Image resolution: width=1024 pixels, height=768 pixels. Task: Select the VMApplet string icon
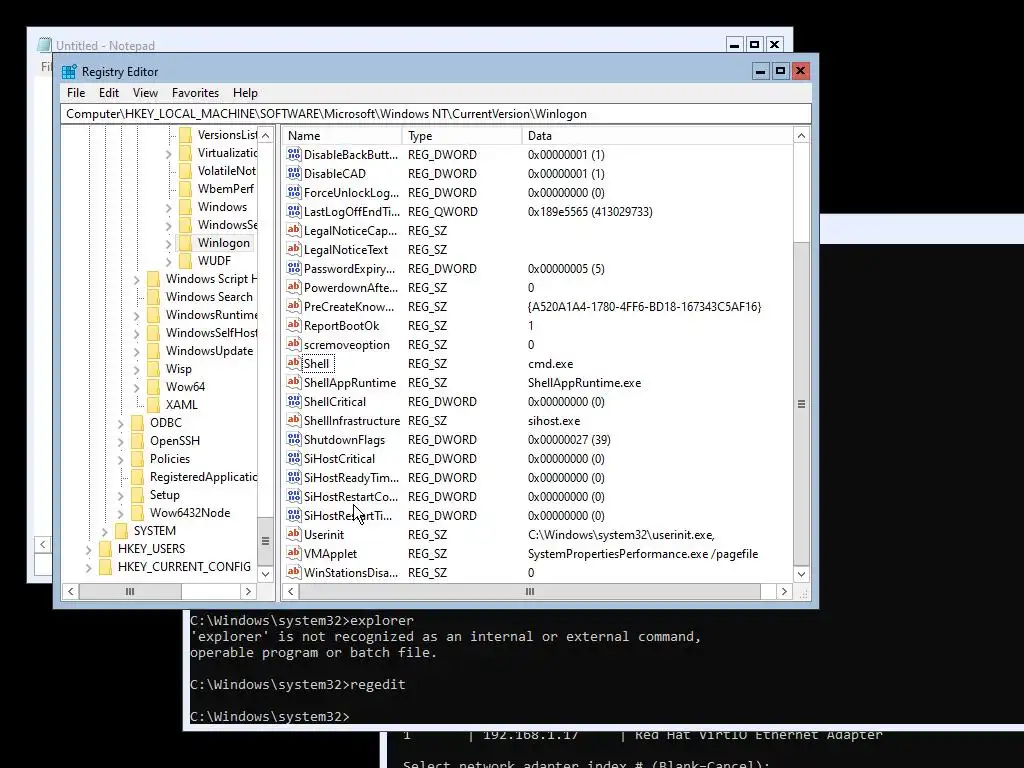[x=294, y=552]
